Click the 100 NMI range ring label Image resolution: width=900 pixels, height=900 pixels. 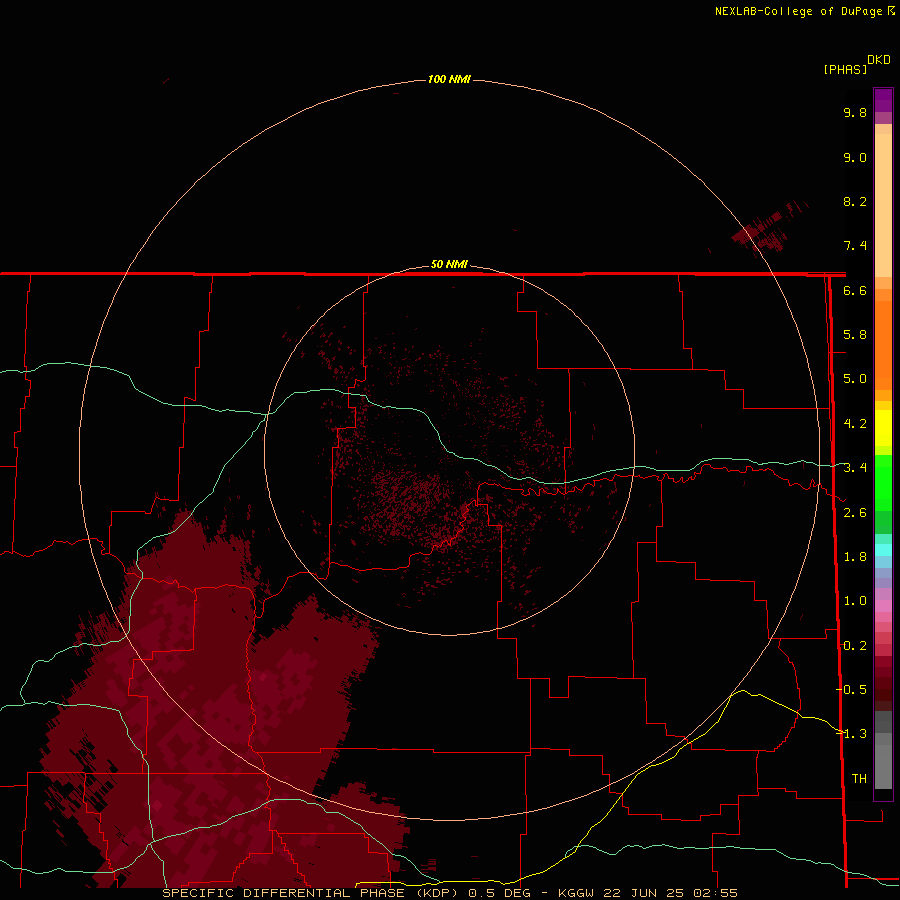pos(449,79)
